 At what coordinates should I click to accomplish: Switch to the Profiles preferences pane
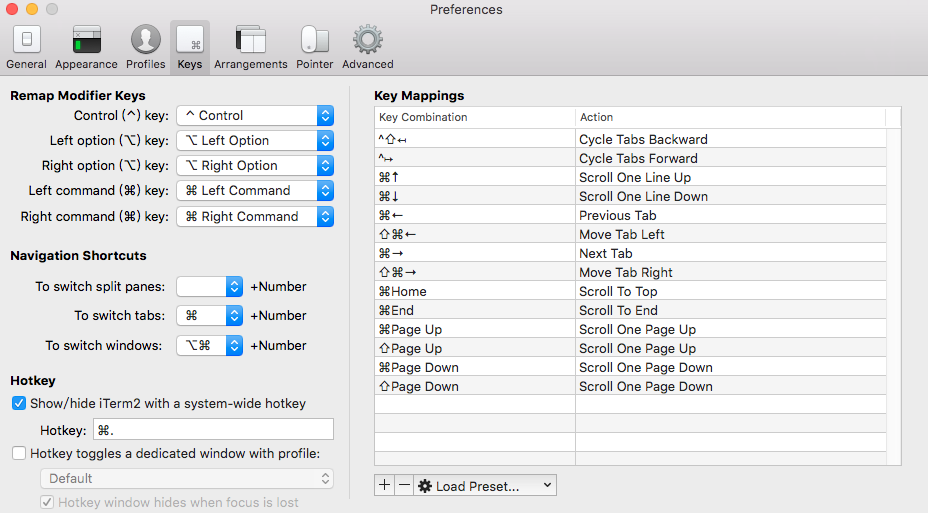146,47
